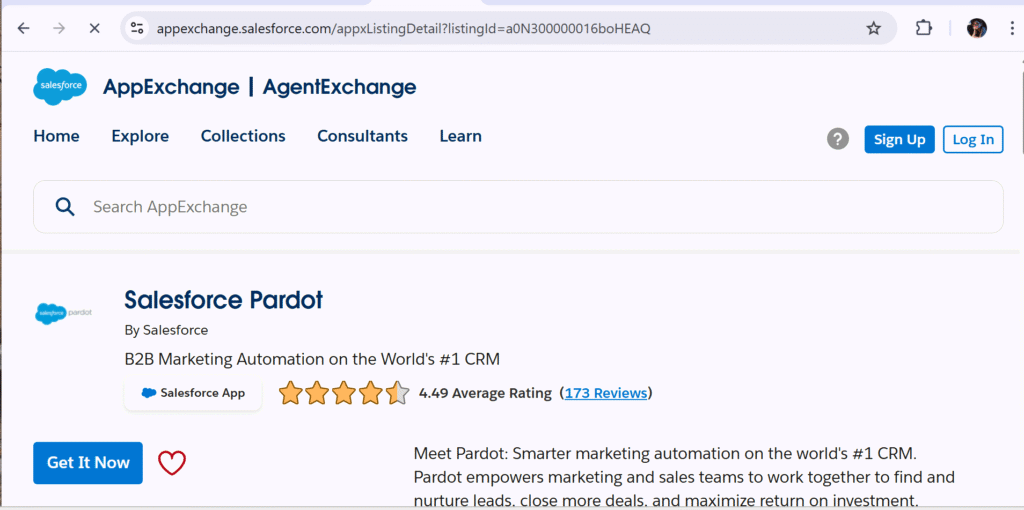Image resolution: width=1024 pixels, height=510 pixels.
Task: Open site information icon in address bar
Action: [x=137, y=28]
